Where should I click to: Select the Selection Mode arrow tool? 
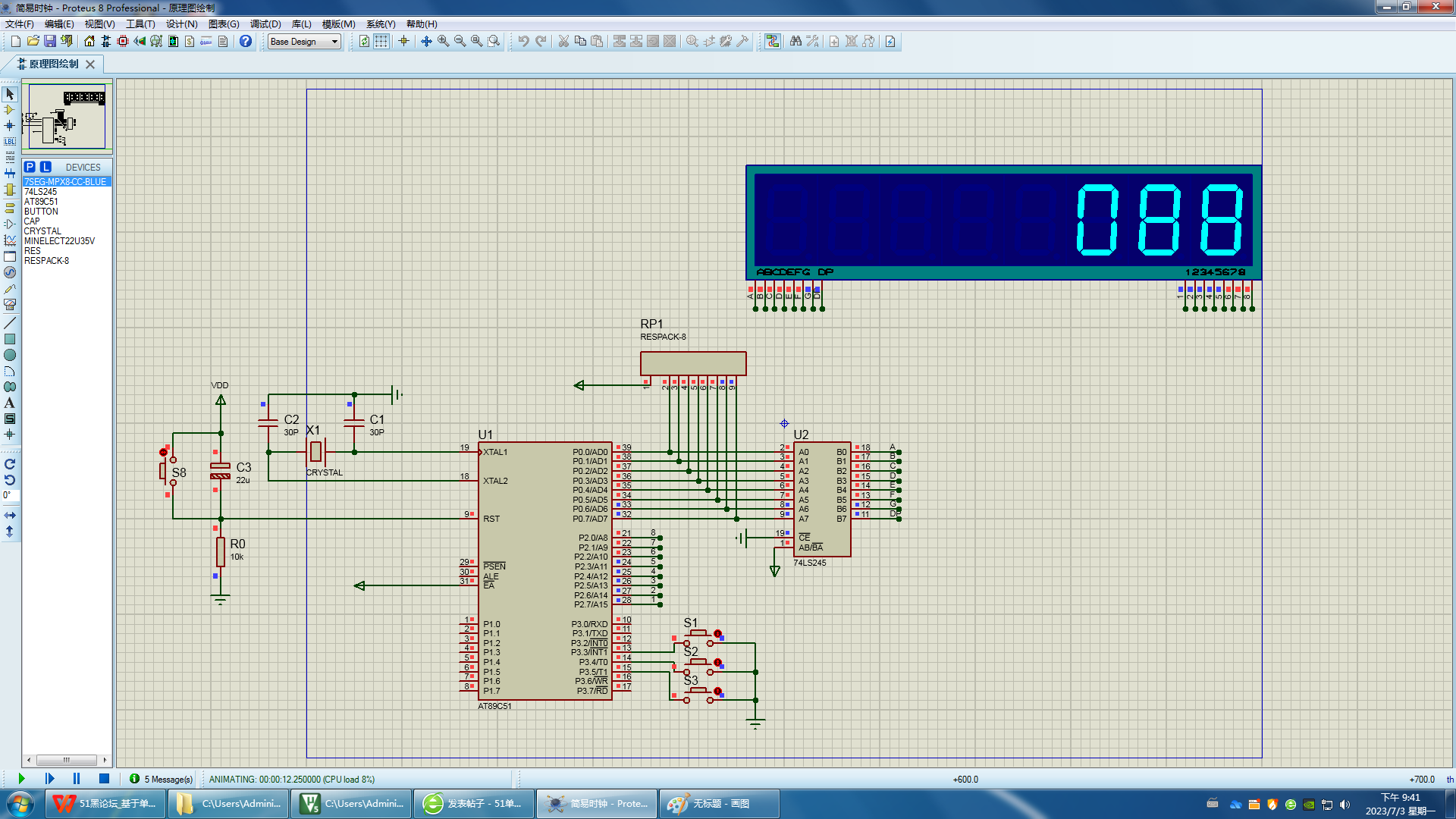(10, 94)
